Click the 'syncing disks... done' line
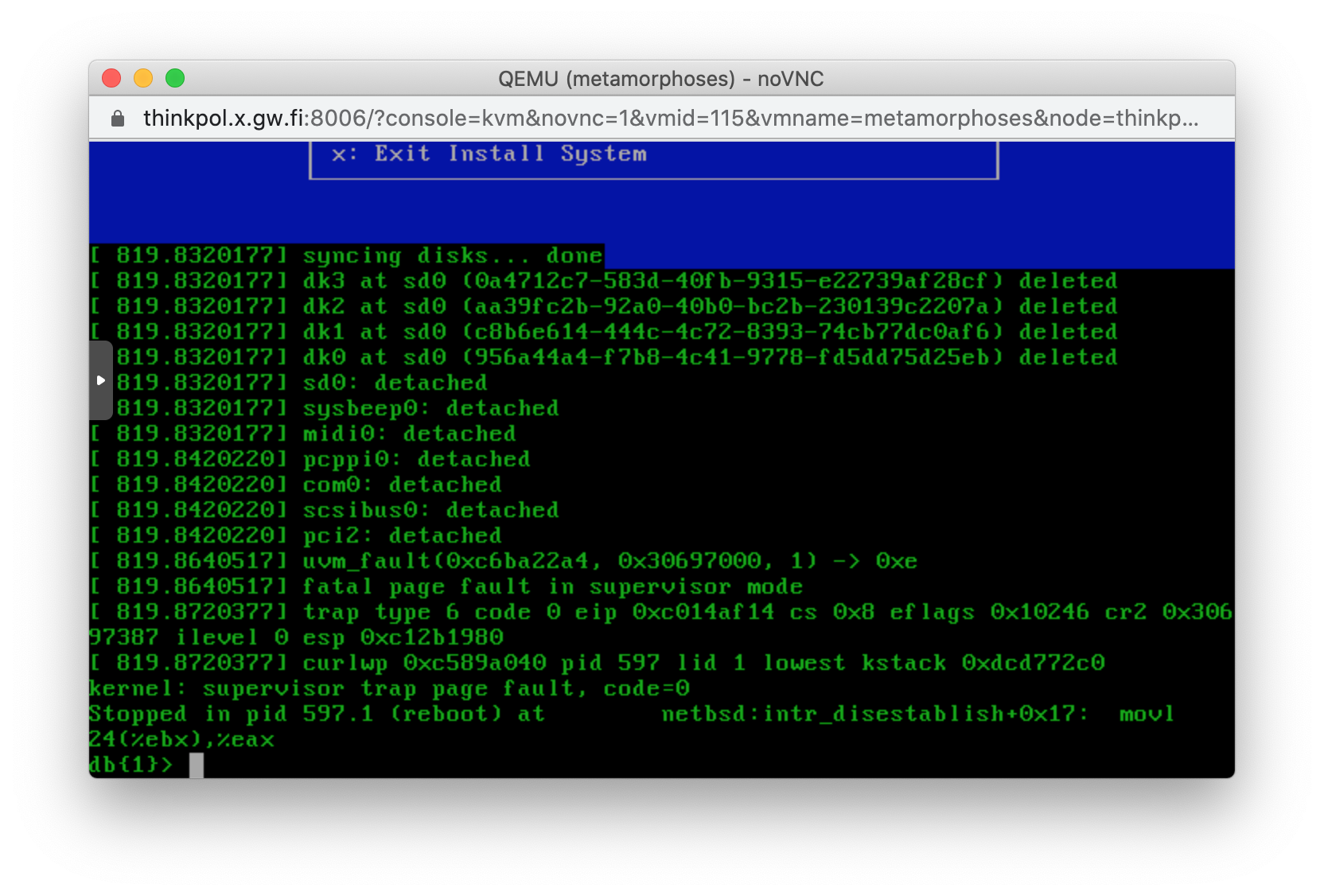 pyautogui.click(x=452, y=255)
